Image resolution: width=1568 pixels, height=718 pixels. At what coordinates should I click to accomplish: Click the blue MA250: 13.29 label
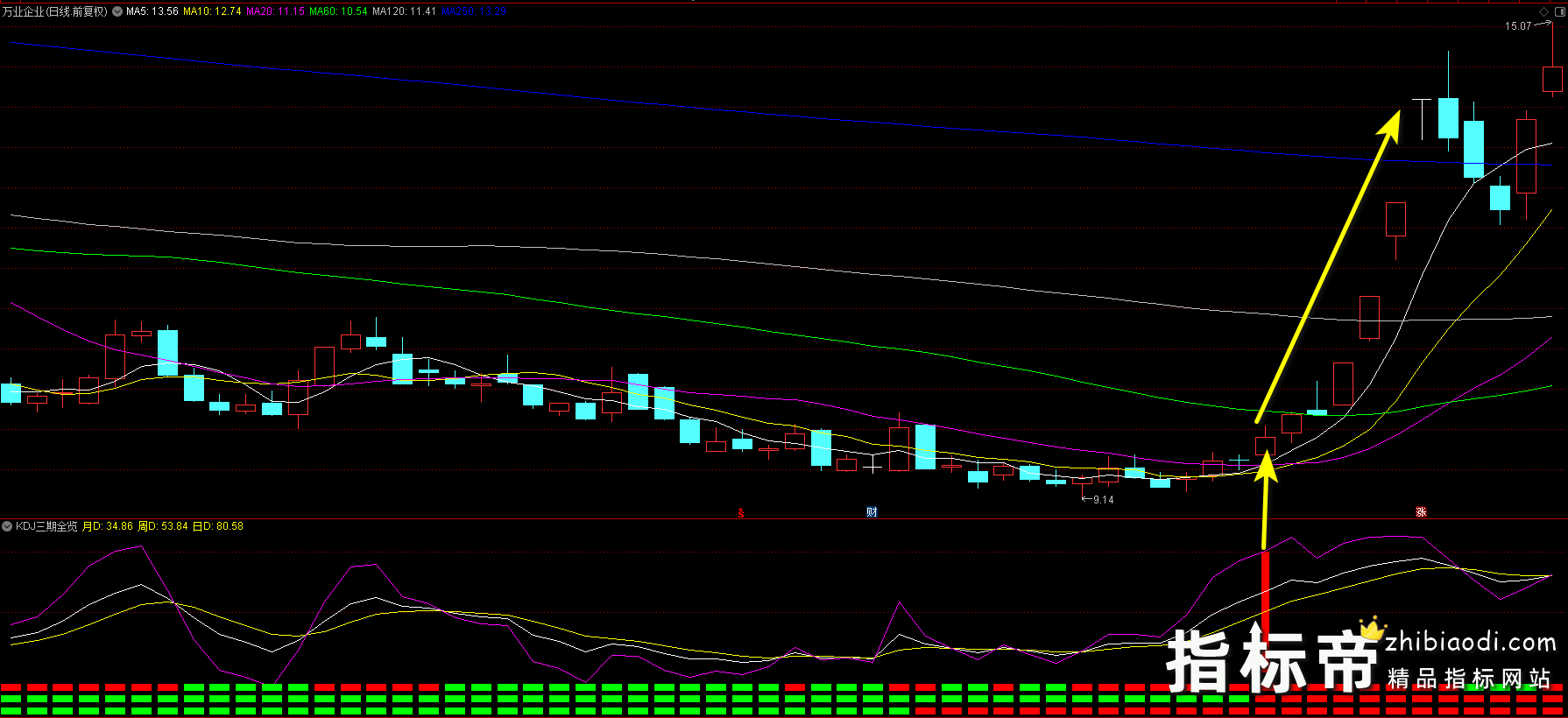pyautogui.click(x=474, y=11)
